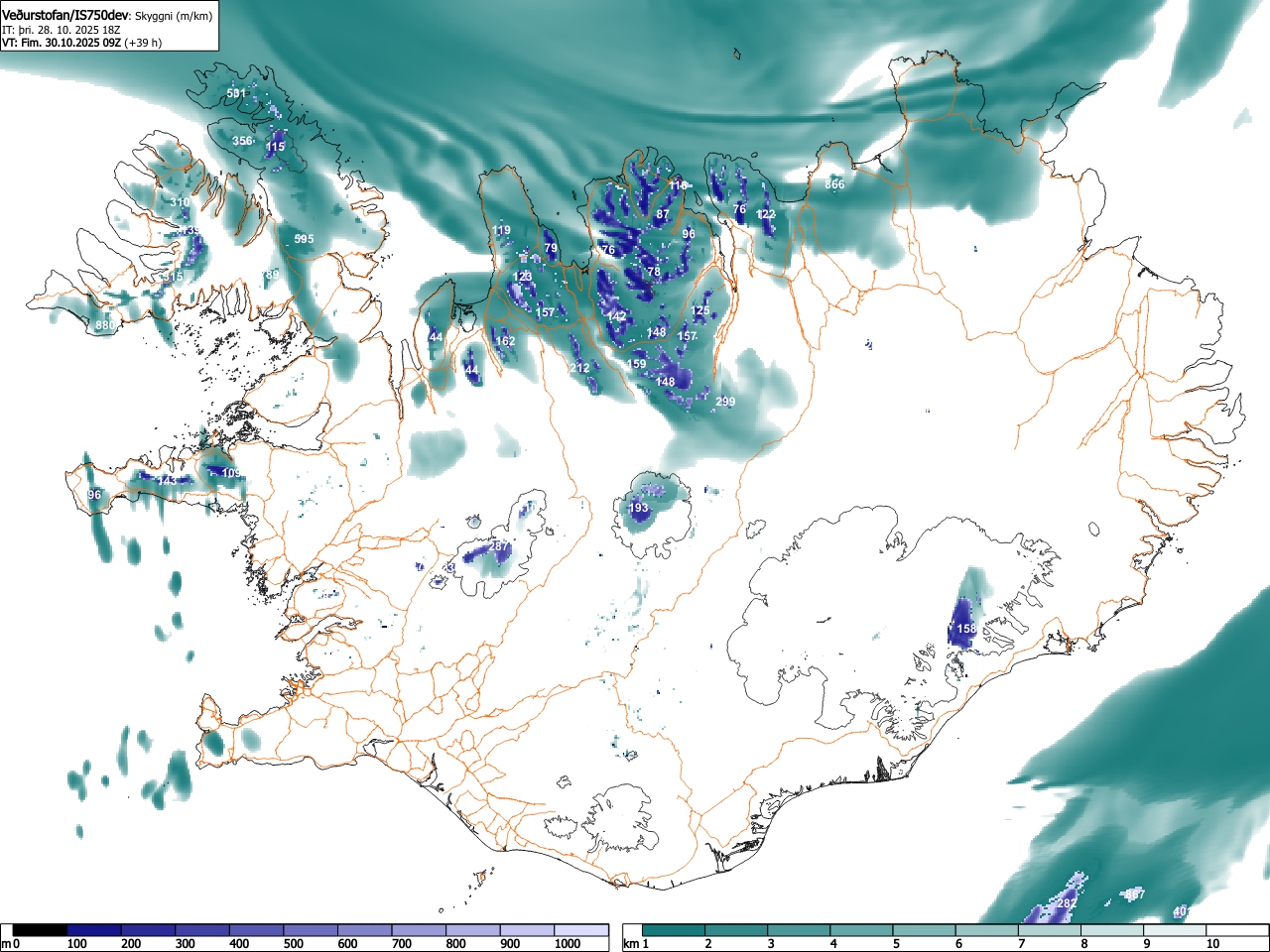The height and width of the screenshot is (952, 1270).
Task: Click the '7' tick in the km legend
Action: pyautogui.click(x=1021, y=944)
